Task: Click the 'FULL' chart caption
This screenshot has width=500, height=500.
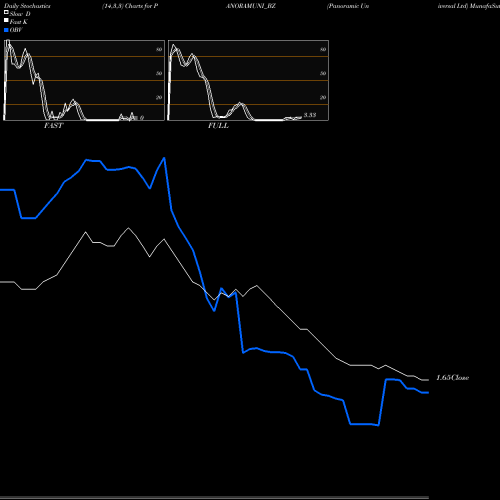Action: (x=218, y=126)
